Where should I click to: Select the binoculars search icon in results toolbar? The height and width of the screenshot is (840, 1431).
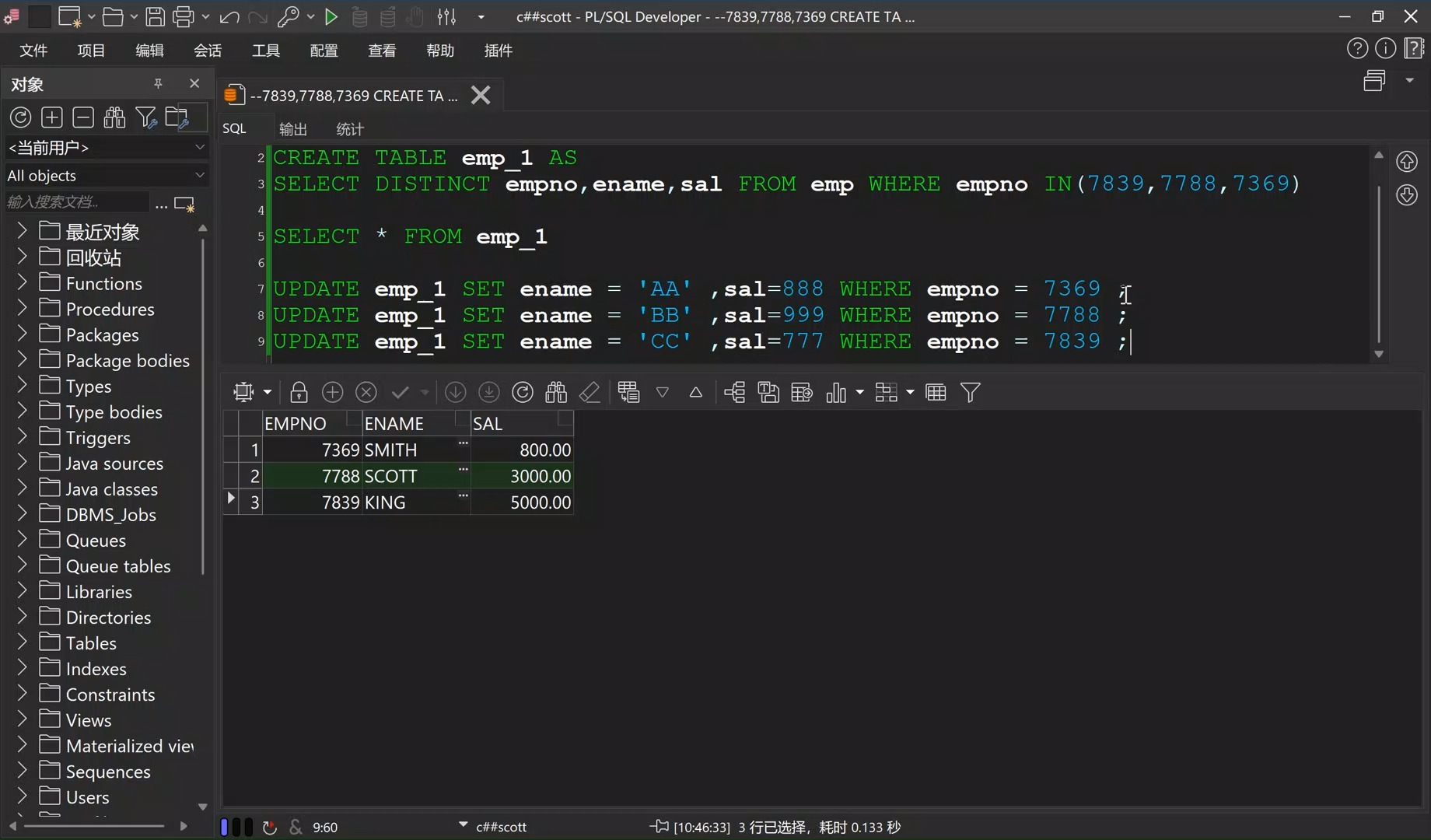click(555, 392)
